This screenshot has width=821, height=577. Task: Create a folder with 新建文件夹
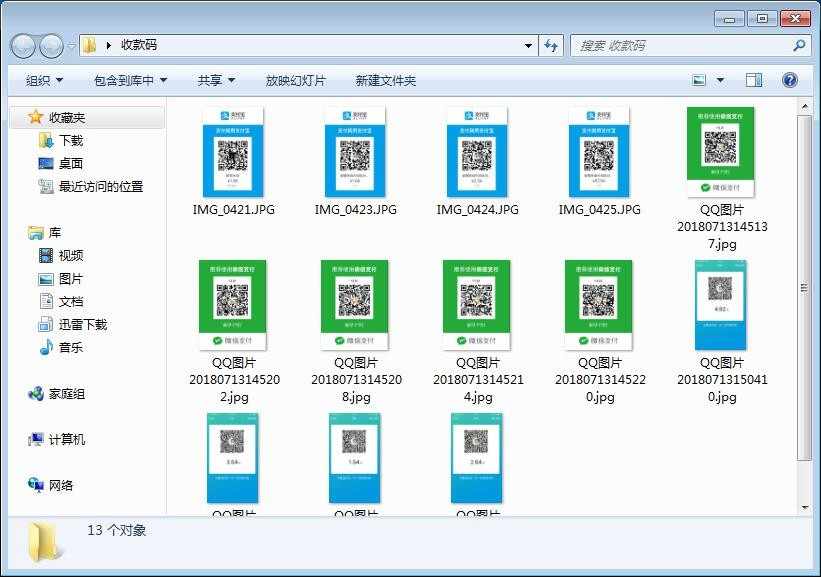[x=386, y=81]
